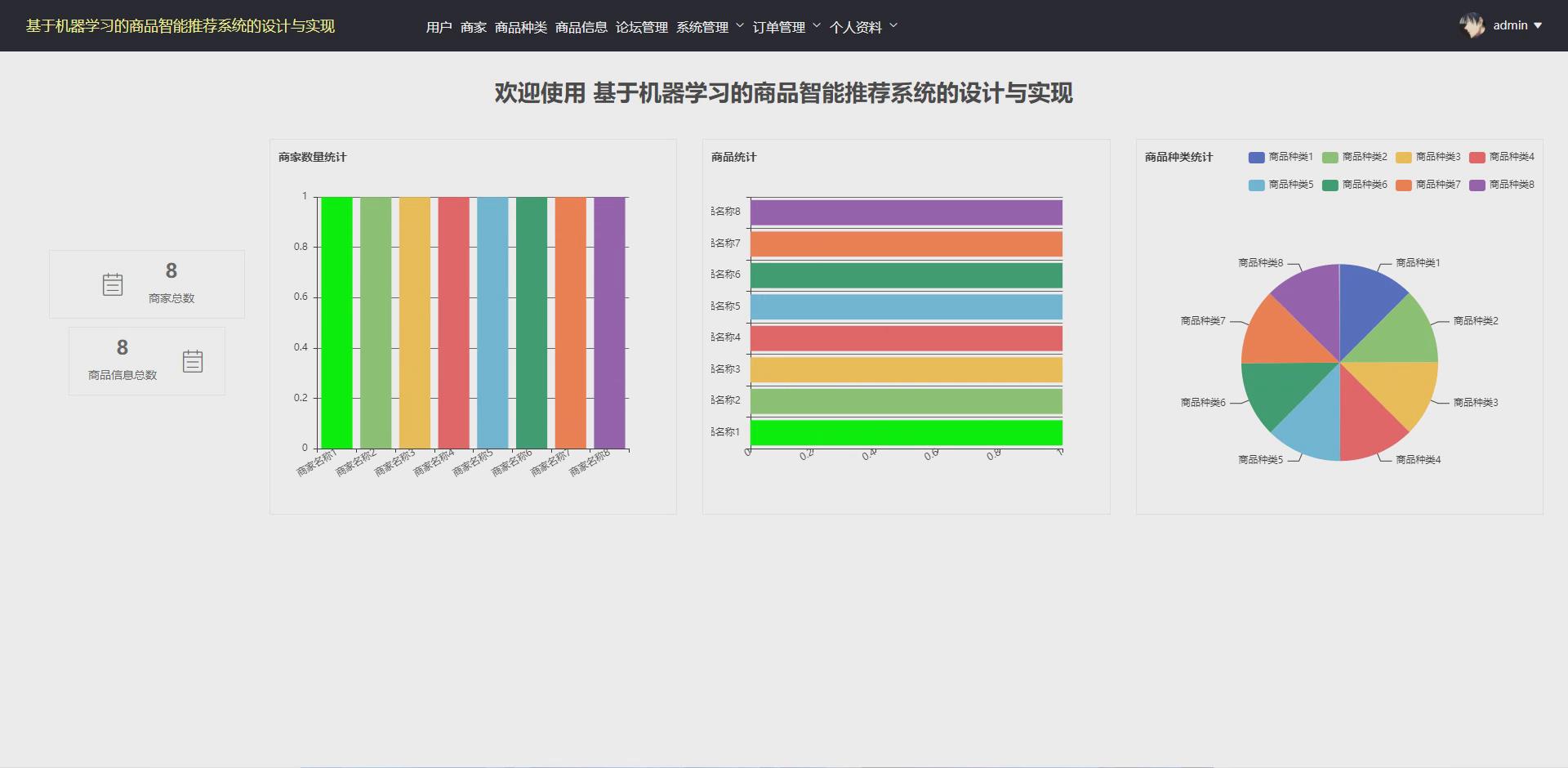1568x768 pixels.
Task: Click the bright green 商家名称1 bar
Action: pyautogui.click(x=336, y=323)
